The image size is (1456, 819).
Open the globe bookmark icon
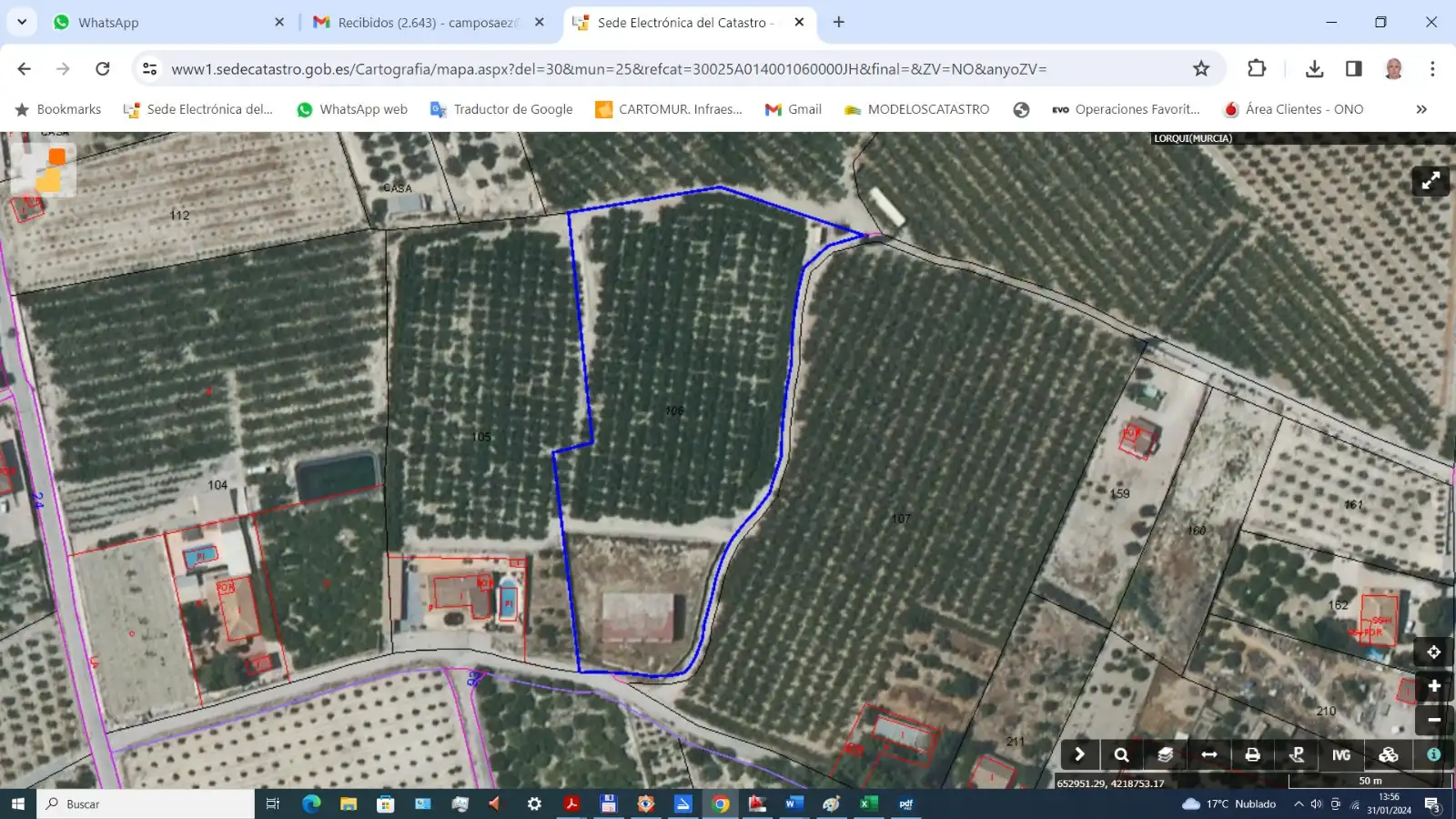point(1021,109)
